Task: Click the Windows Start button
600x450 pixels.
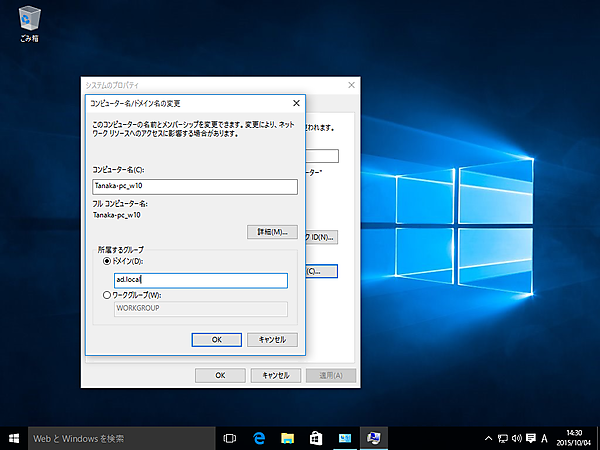Action: pos(14,438)
